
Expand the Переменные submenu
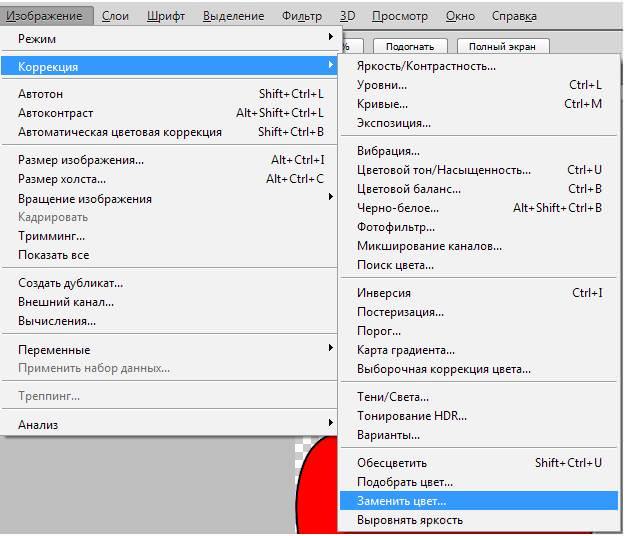[x=170, y=350]
